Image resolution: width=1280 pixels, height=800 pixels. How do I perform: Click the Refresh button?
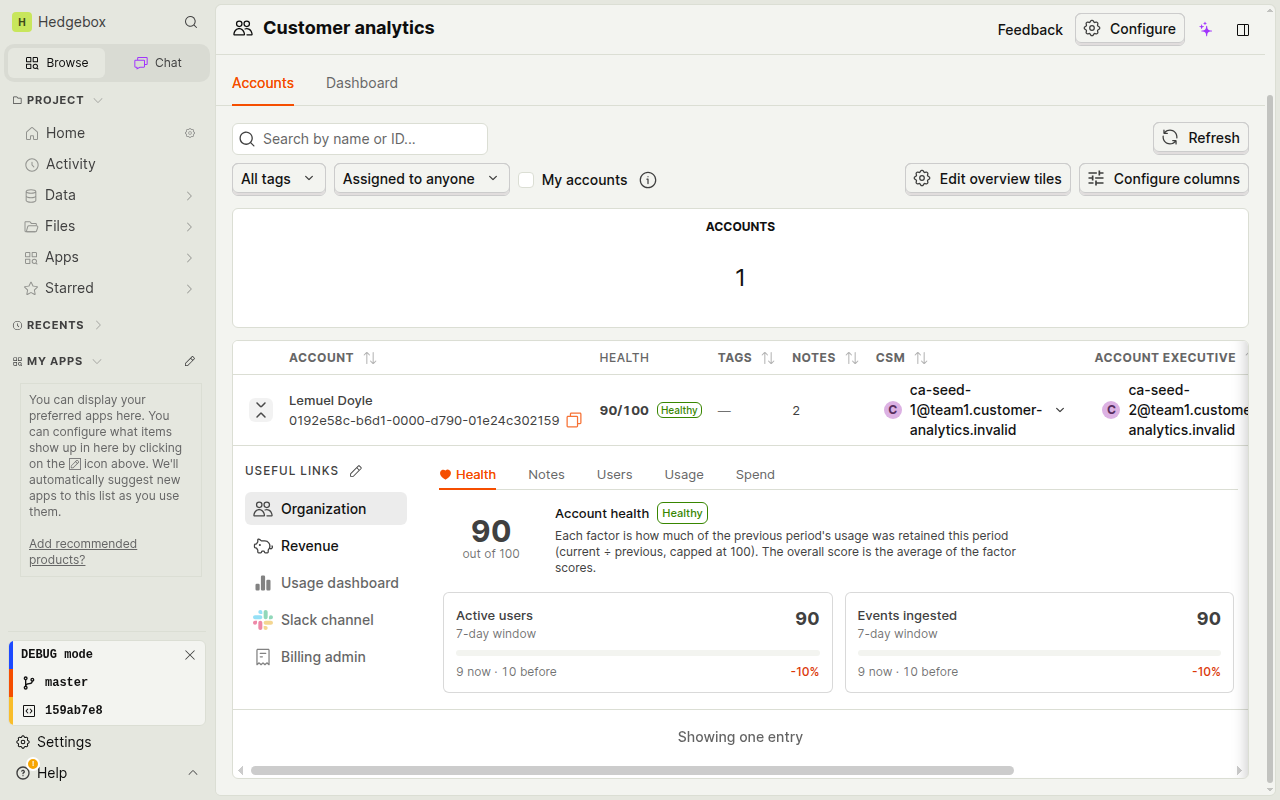coord(1201,138)
